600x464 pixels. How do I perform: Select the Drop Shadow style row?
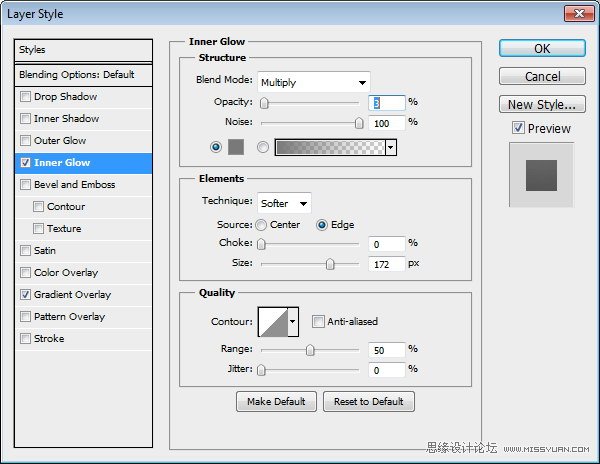point(83,96)
